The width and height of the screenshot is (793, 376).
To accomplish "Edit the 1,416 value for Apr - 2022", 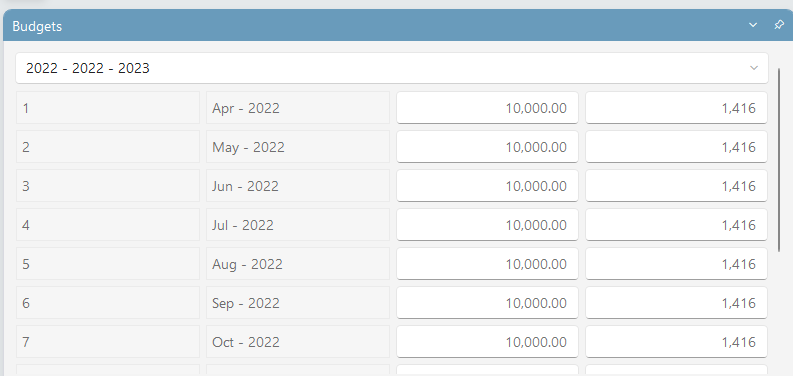I will [x=676, y=108].
